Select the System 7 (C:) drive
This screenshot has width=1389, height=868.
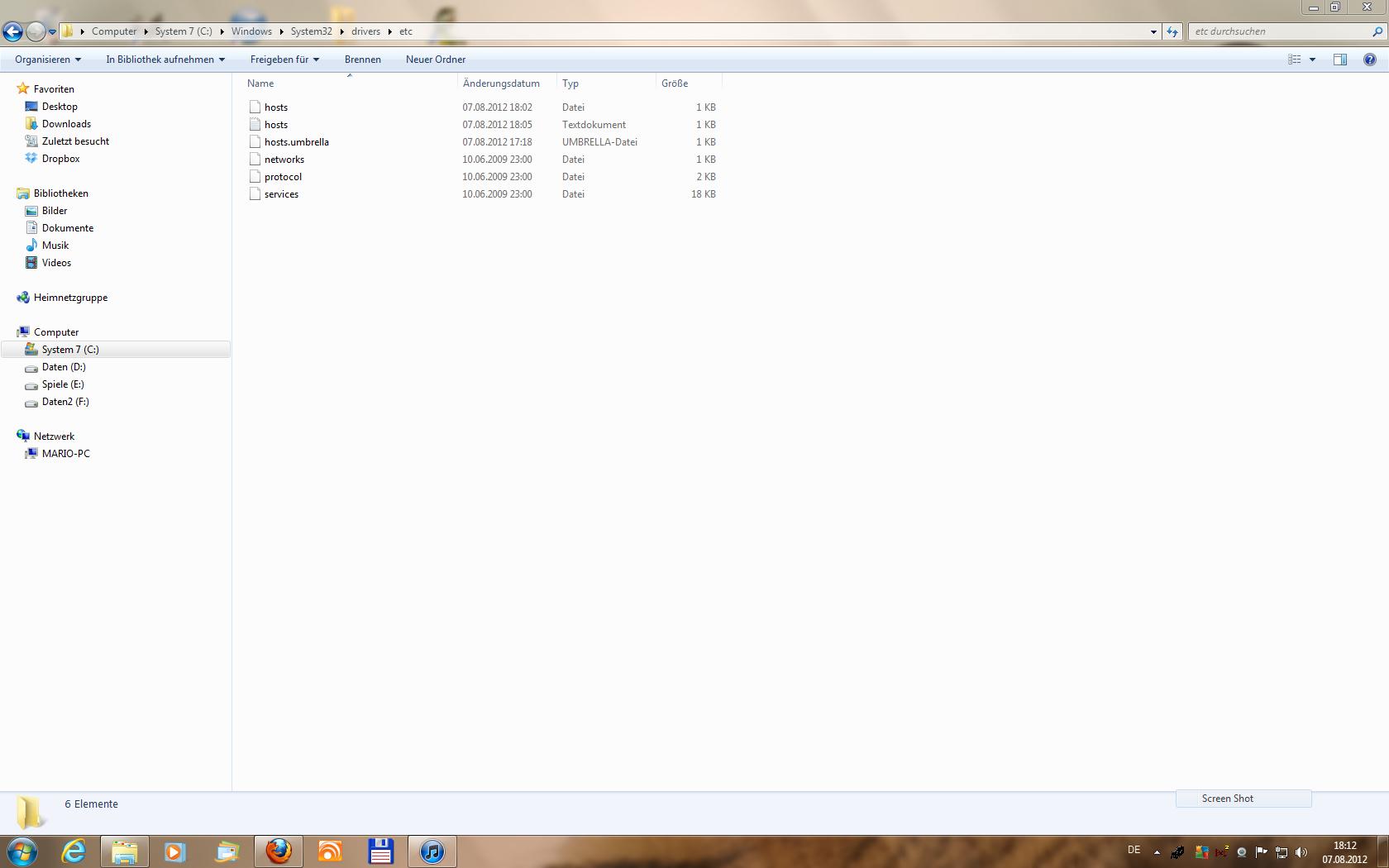[x=70, y=350]
